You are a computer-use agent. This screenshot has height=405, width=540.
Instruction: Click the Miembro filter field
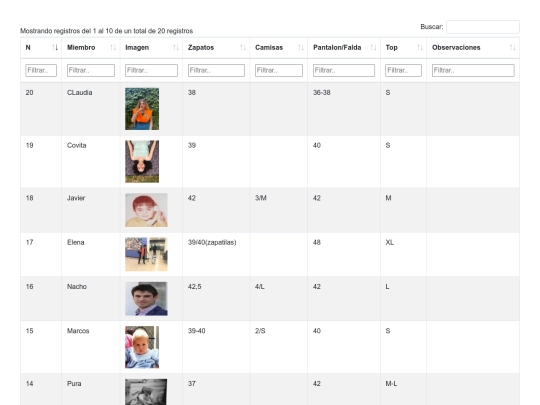(91, 70)
